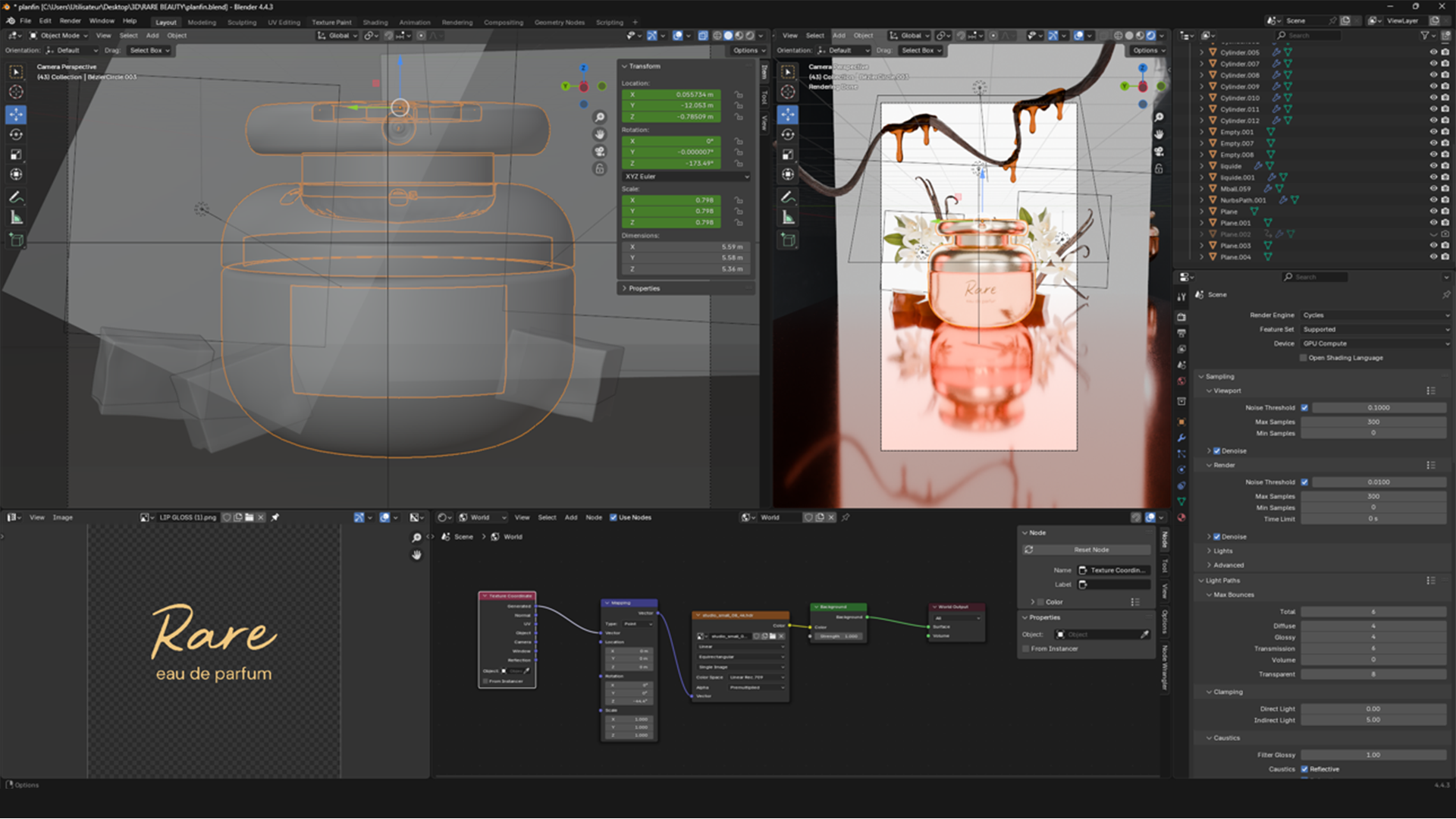Image resolution: width=1456 pixels, height=819 pixels.
Task: Open the Render menu in top bar
Action: (70, 21)
